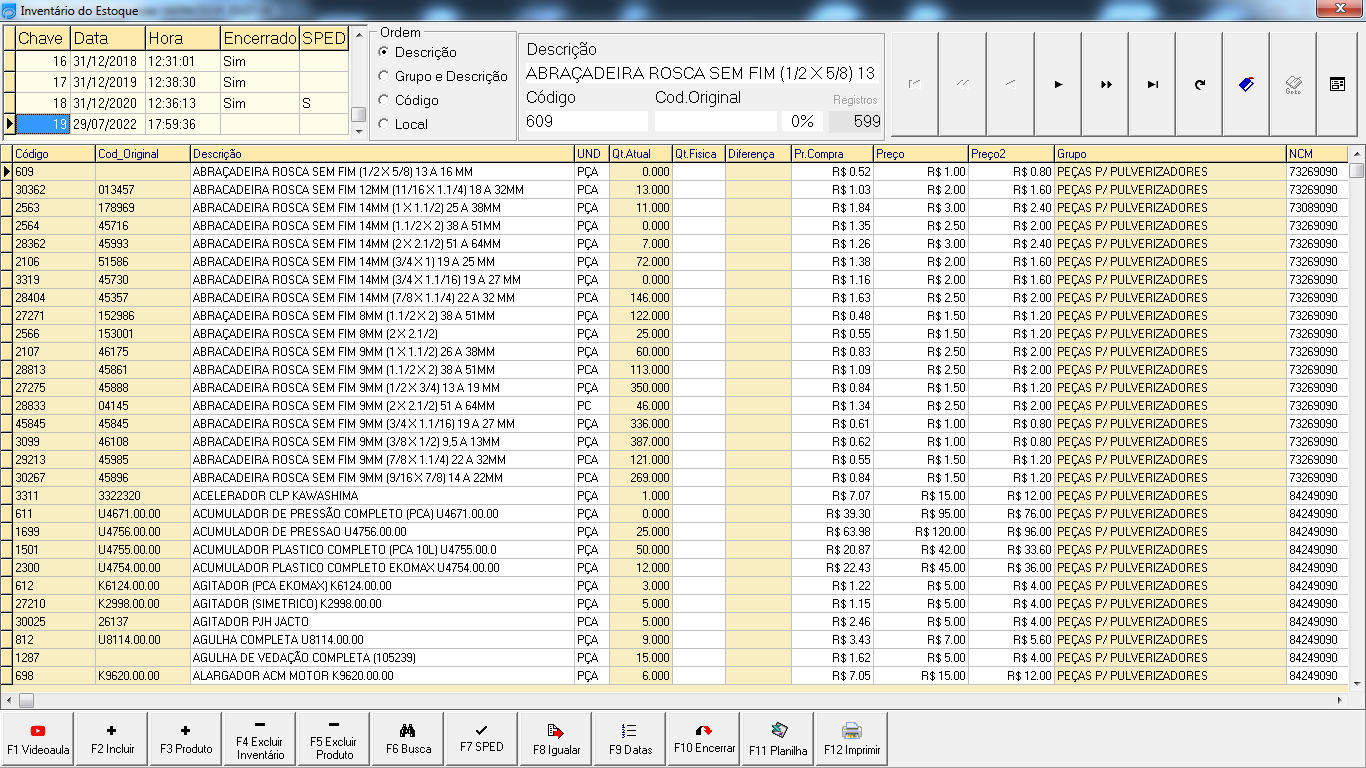Go to the last record (navigator)
1366x768 pixels.
1152,85
